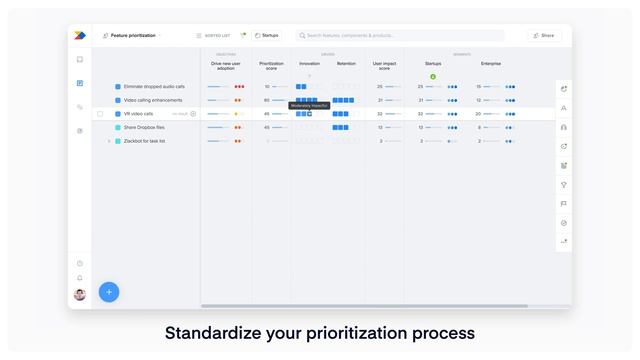The image size is (640, 360).
Task: Open the funnel filter icon in right sidebar
Action: click(564, 185)
